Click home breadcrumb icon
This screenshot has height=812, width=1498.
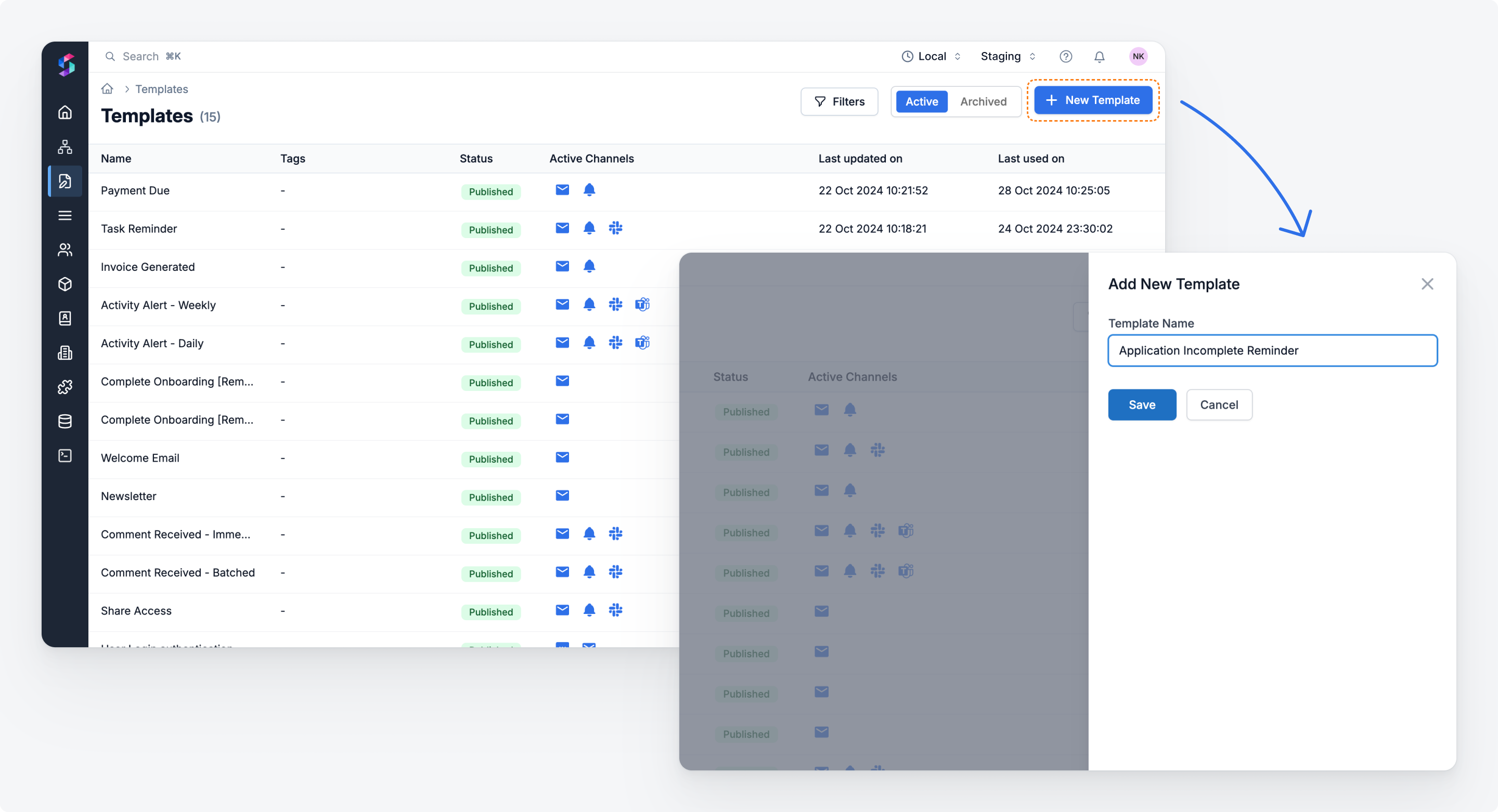pyautogui.click(x=107, y=89)
